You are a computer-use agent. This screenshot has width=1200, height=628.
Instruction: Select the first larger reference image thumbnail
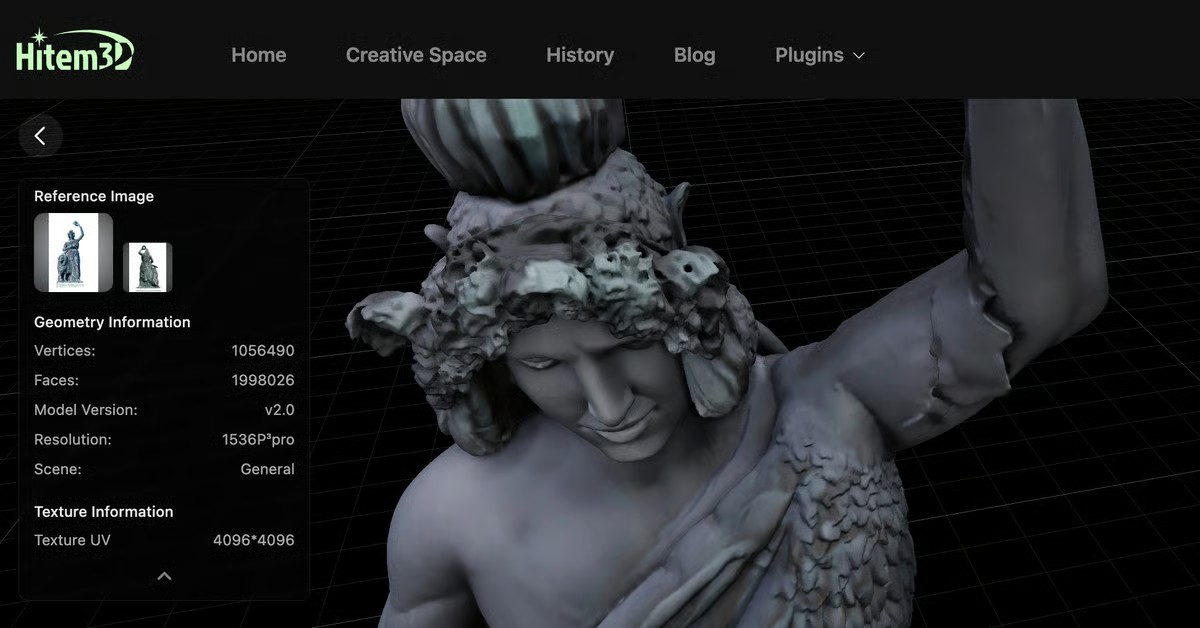(73, 252)
